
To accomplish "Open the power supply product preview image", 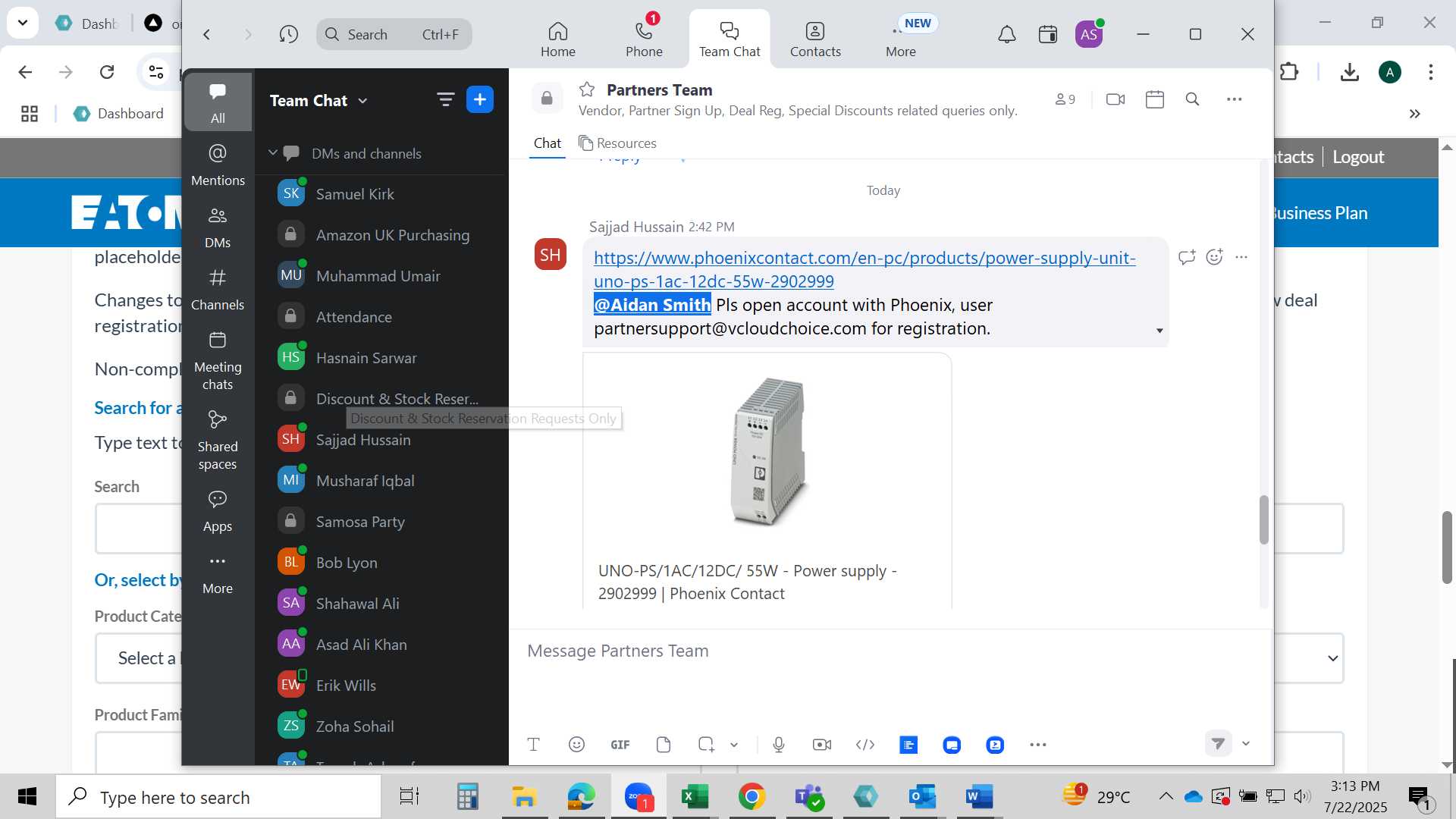I will [x=767, y=451].
